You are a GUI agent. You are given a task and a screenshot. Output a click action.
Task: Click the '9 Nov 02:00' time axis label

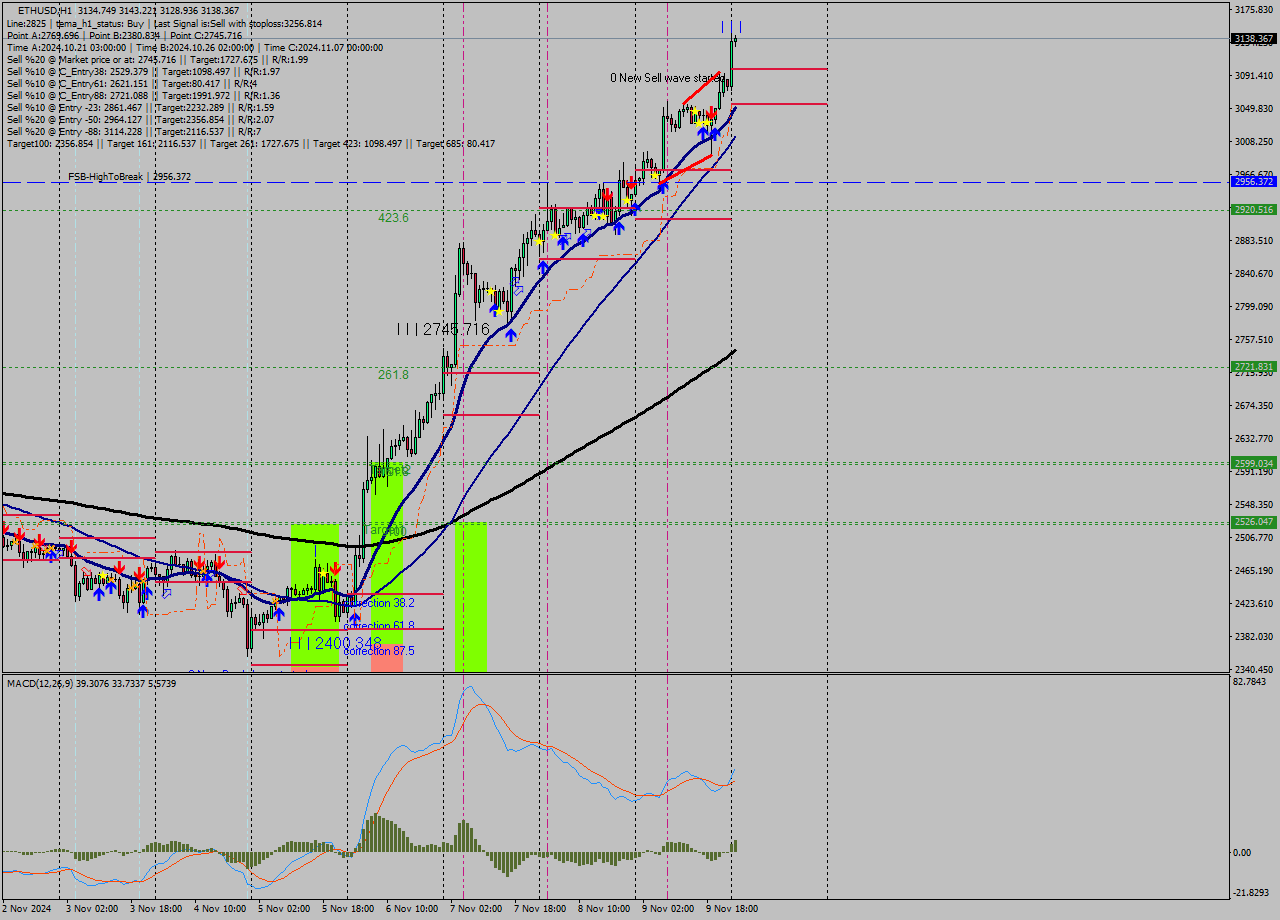pos(668,909)
